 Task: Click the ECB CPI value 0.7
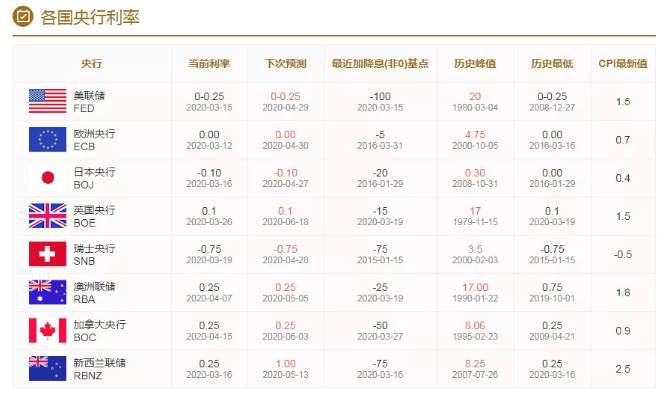(x=623, y=140)
